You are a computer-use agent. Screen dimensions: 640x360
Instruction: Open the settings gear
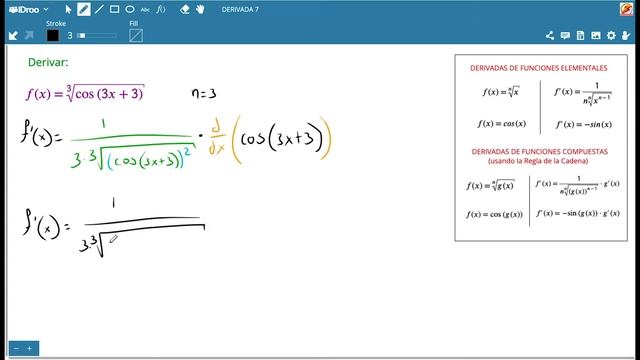coord(611,36)
